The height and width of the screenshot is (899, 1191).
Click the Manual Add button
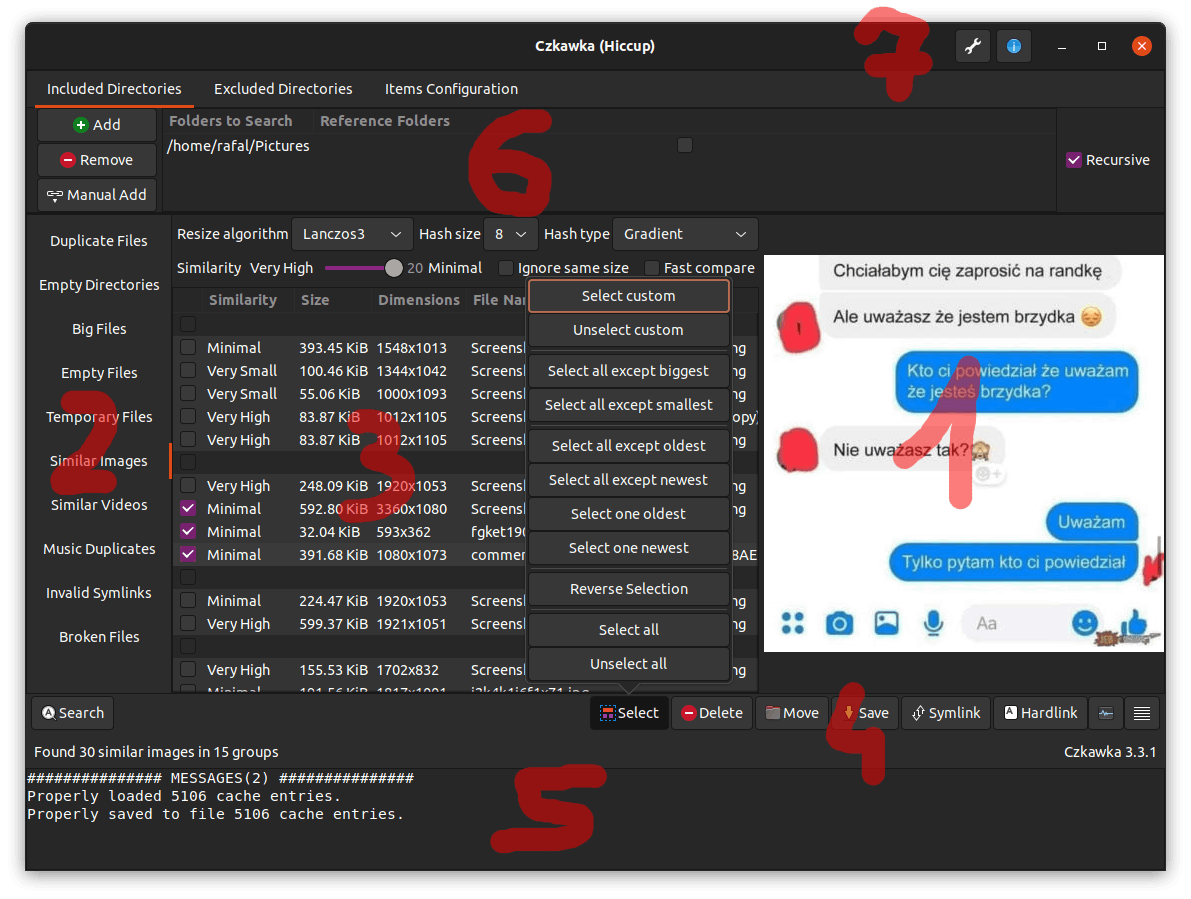click(x=97, y=195)
